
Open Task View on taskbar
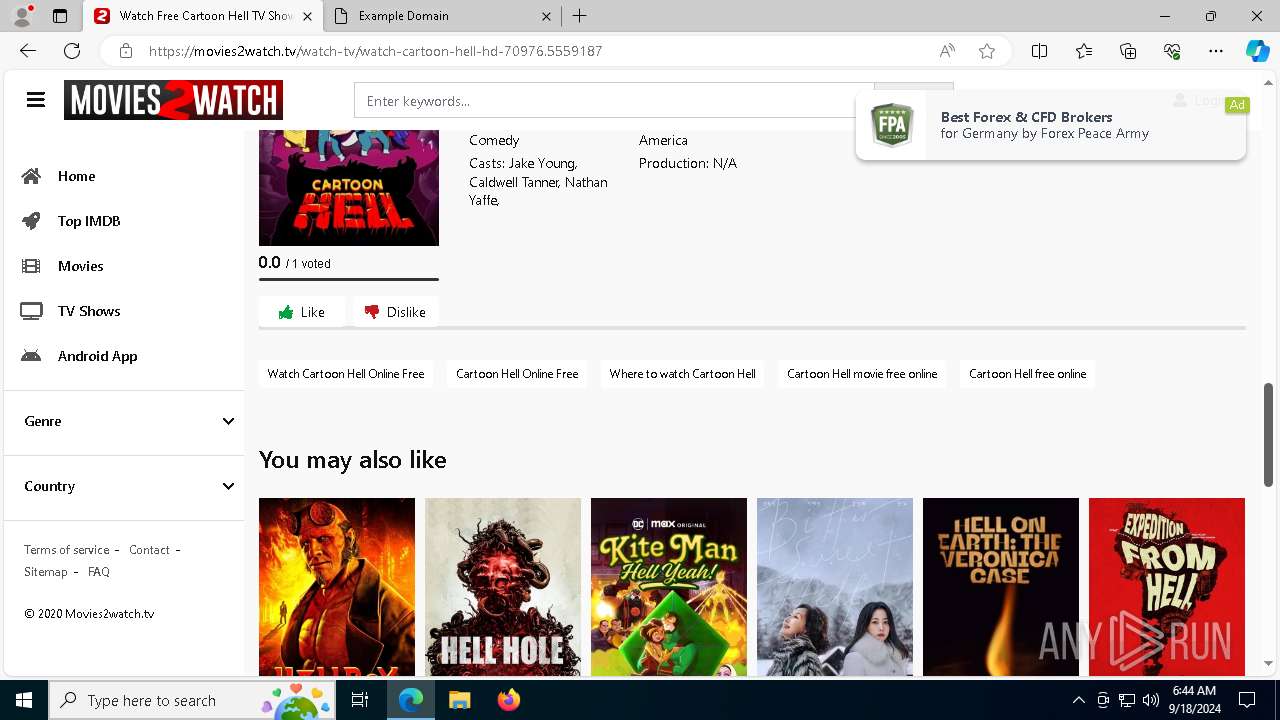(360, 700)
